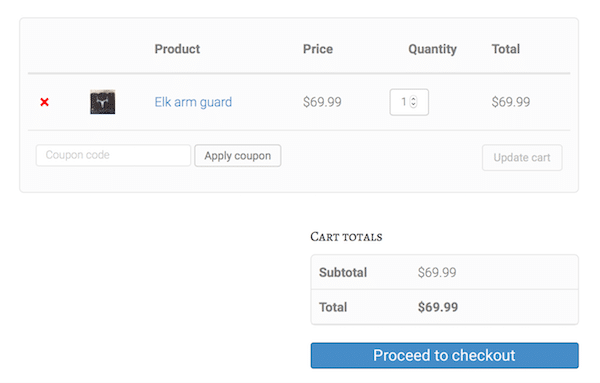Select the Total column header
This screenshot has width=600, height=383.
[505, 49]
